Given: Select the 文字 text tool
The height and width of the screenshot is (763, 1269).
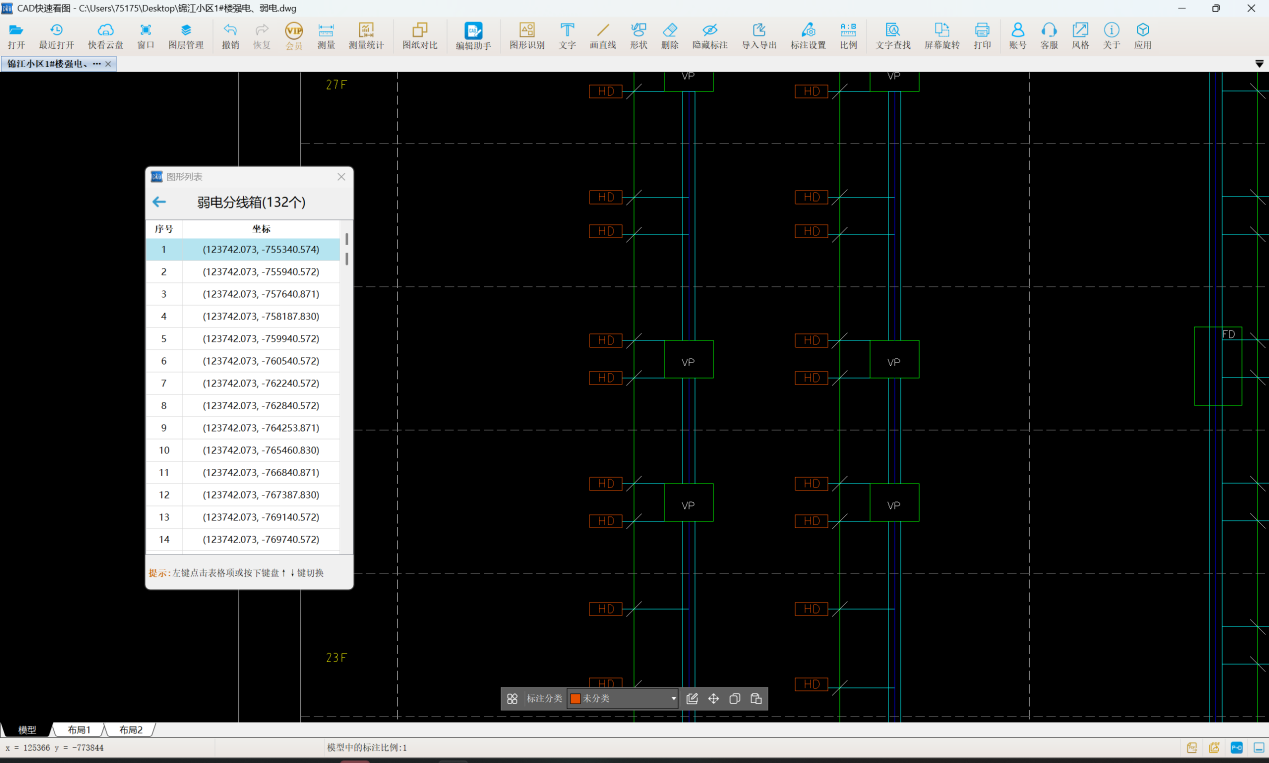Looking at the screenshot, I should [567, 36].
